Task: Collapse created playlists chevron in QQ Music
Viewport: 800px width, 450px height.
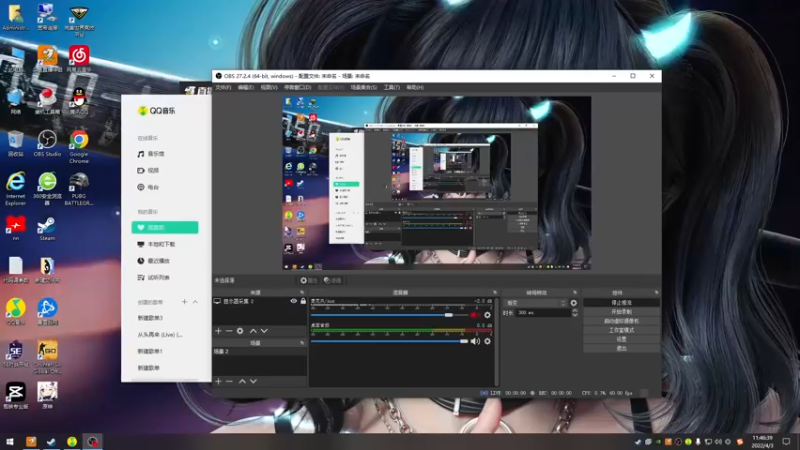Action: click(195, 302)
